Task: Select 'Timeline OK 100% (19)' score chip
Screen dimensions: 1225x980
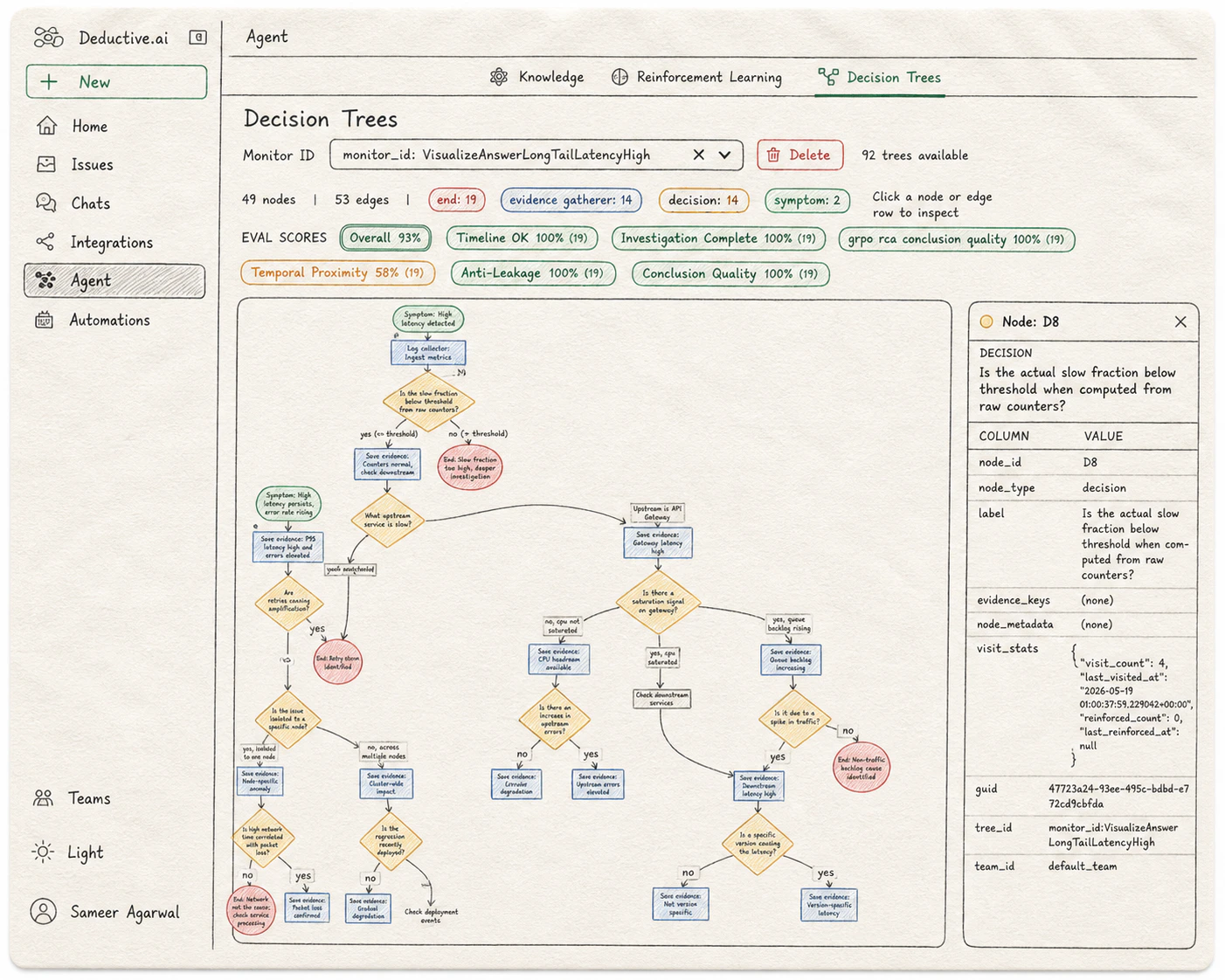Action: [522, 238]
